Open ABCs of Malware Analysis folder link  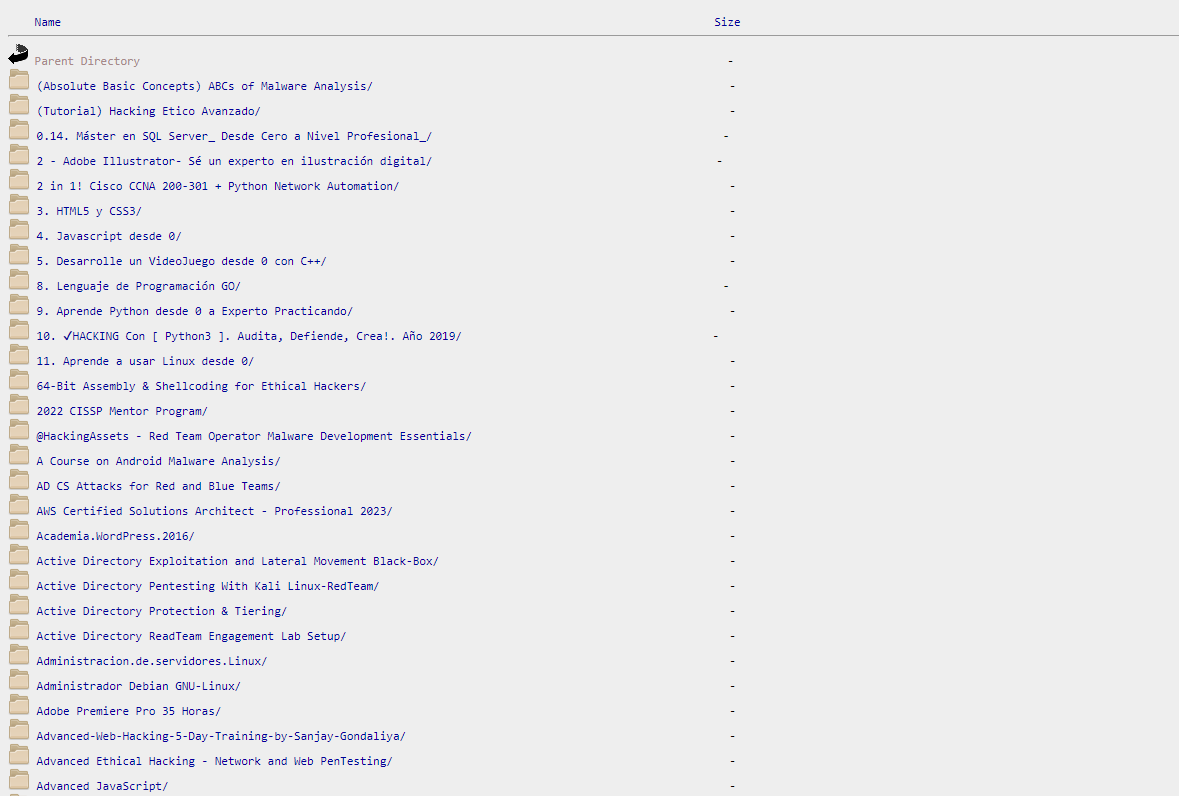pyautogui.click(x=205, y=86)
